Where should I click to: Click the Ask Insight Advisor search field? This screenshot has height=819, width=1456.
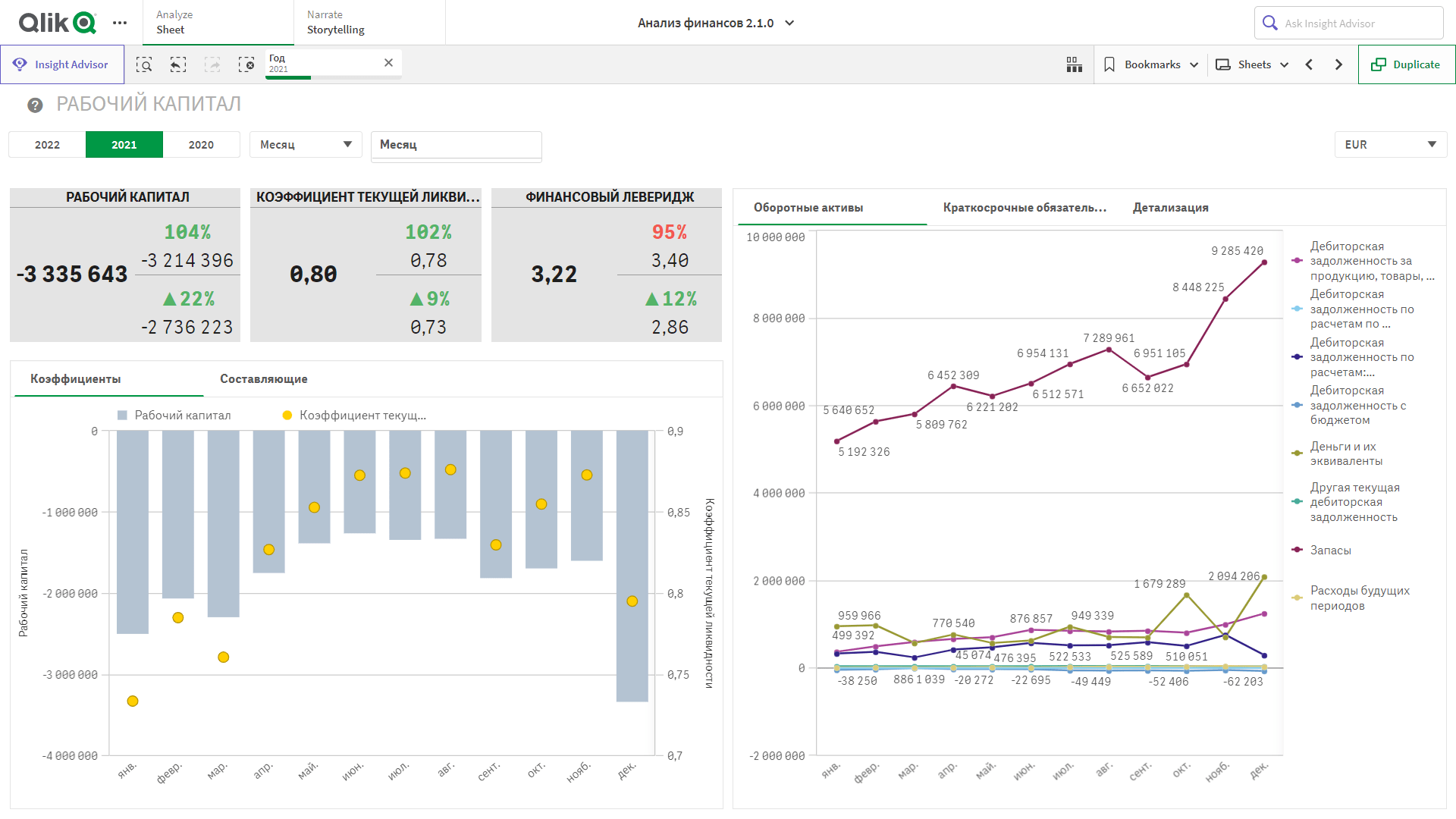(1348, 24)
